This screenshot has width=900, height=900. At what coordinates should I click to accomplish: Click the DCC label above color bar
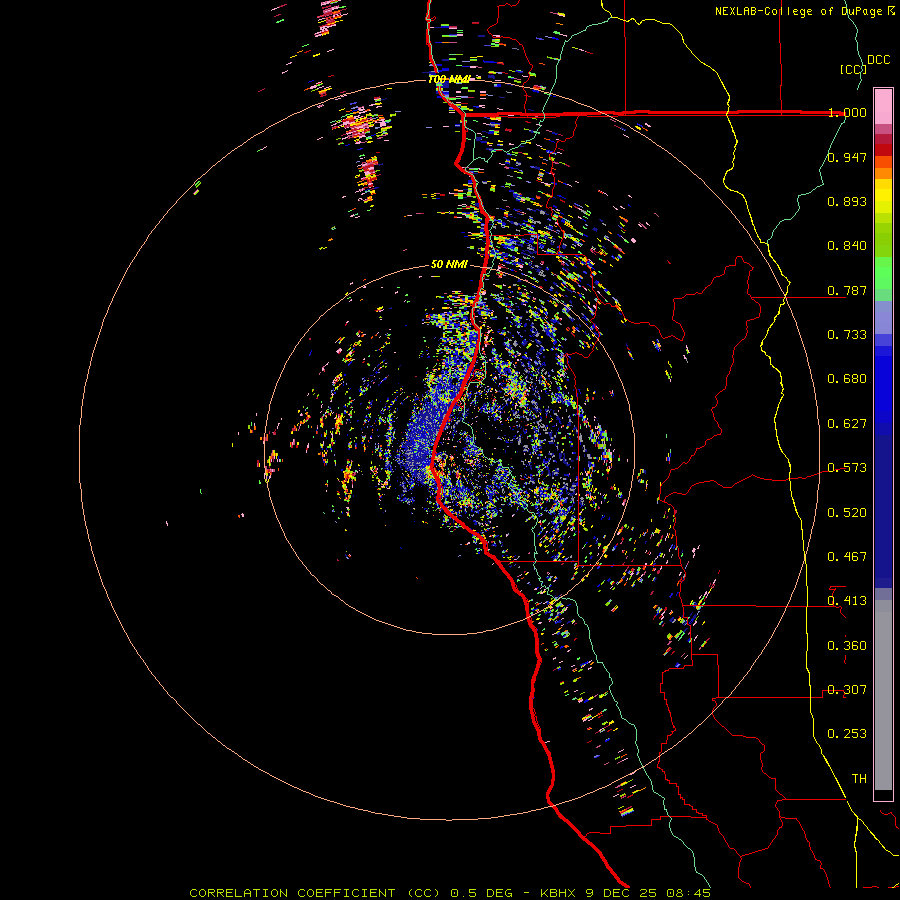(878, 60)
